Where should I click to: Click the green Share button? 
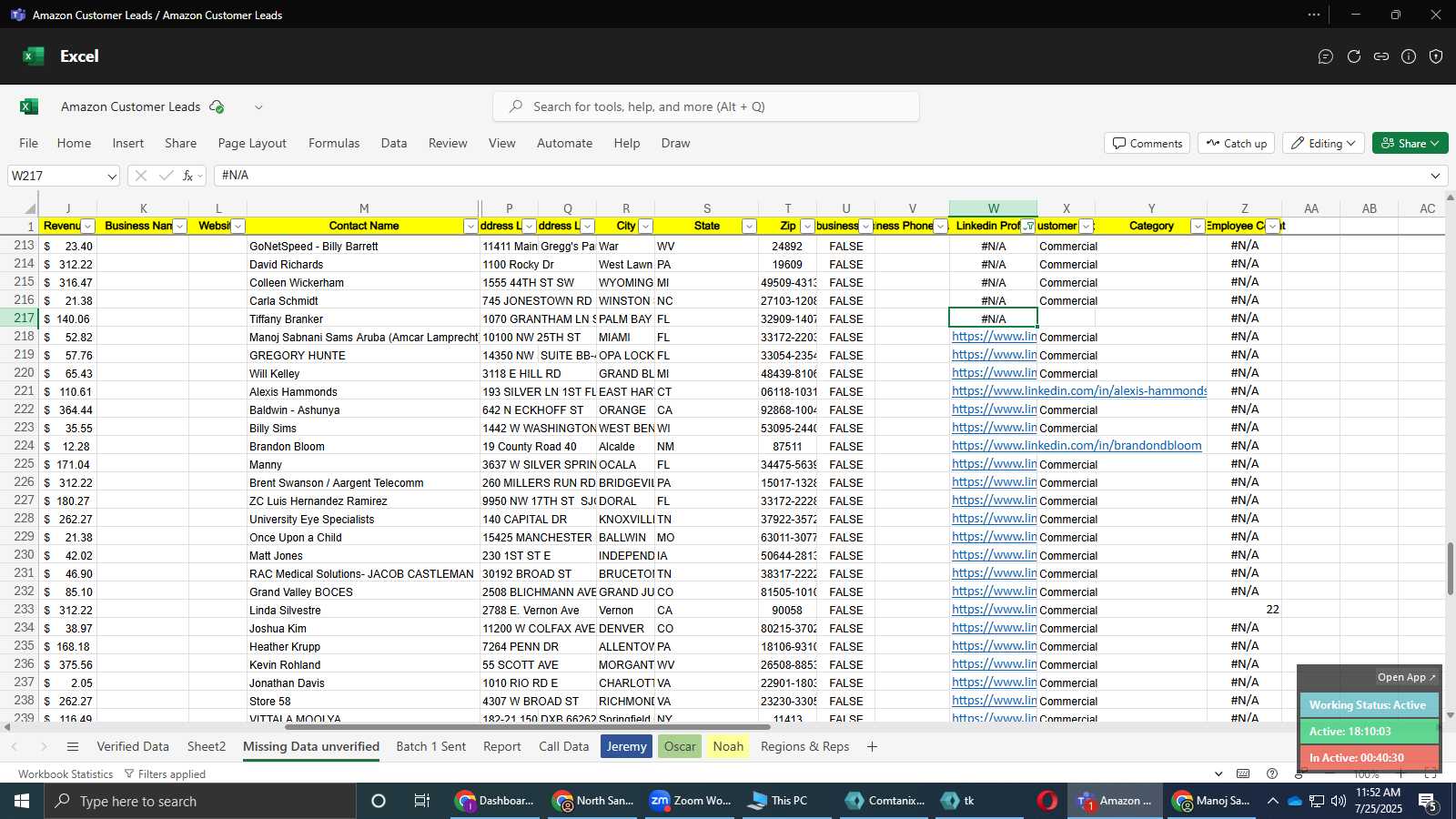[x=1410, y=144]
